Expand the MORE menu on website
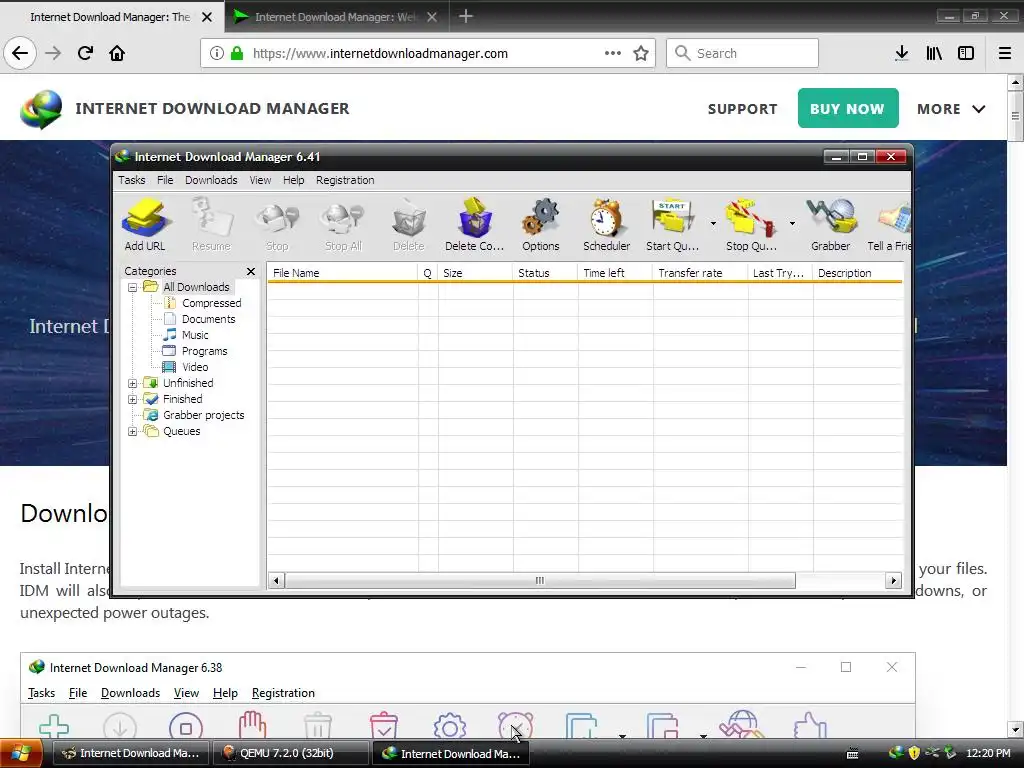The height and width of the screenshot is (768, 1024). tap(951, 109)
